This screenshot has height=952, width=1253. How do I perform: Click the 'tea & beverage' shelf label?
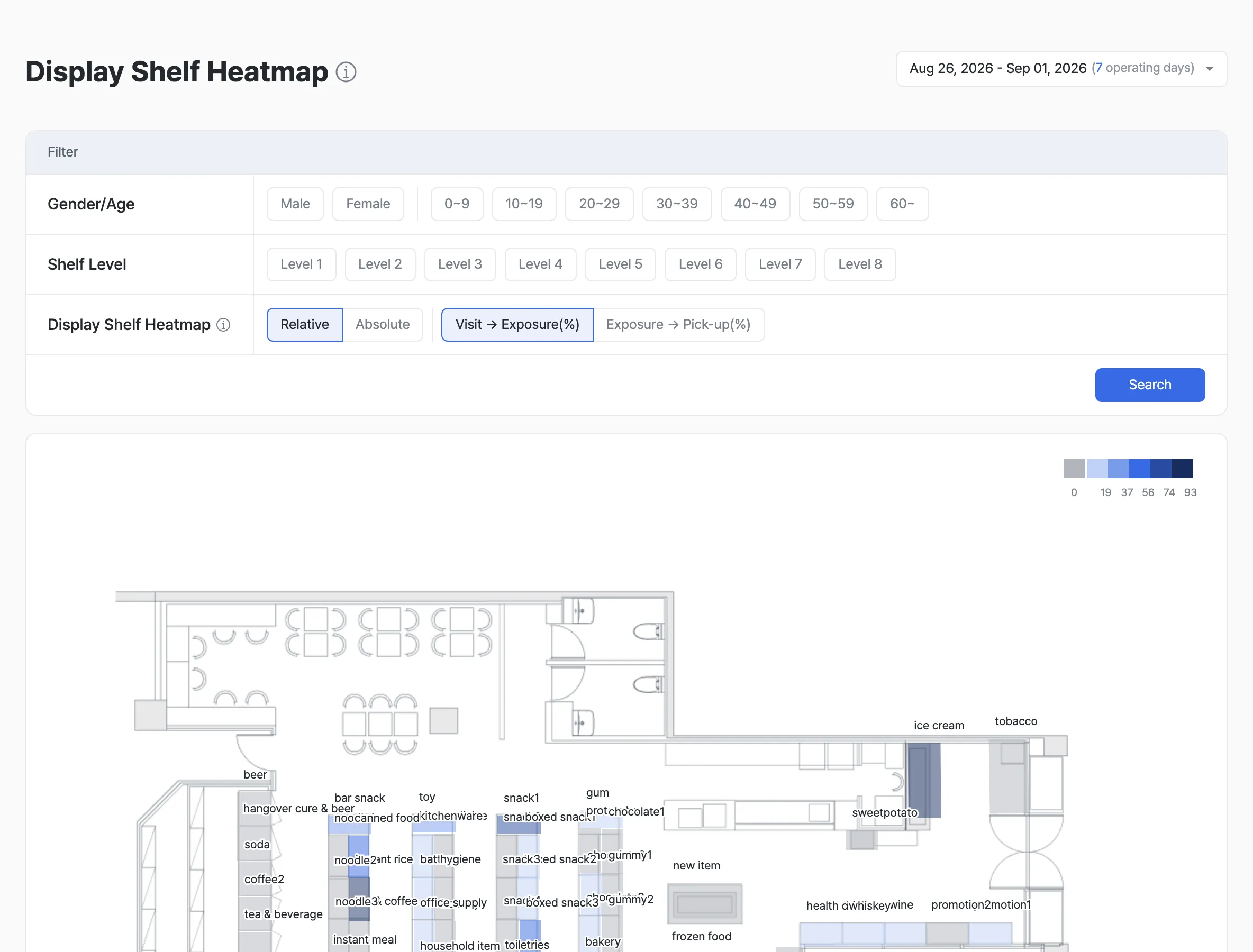[284, 914]
